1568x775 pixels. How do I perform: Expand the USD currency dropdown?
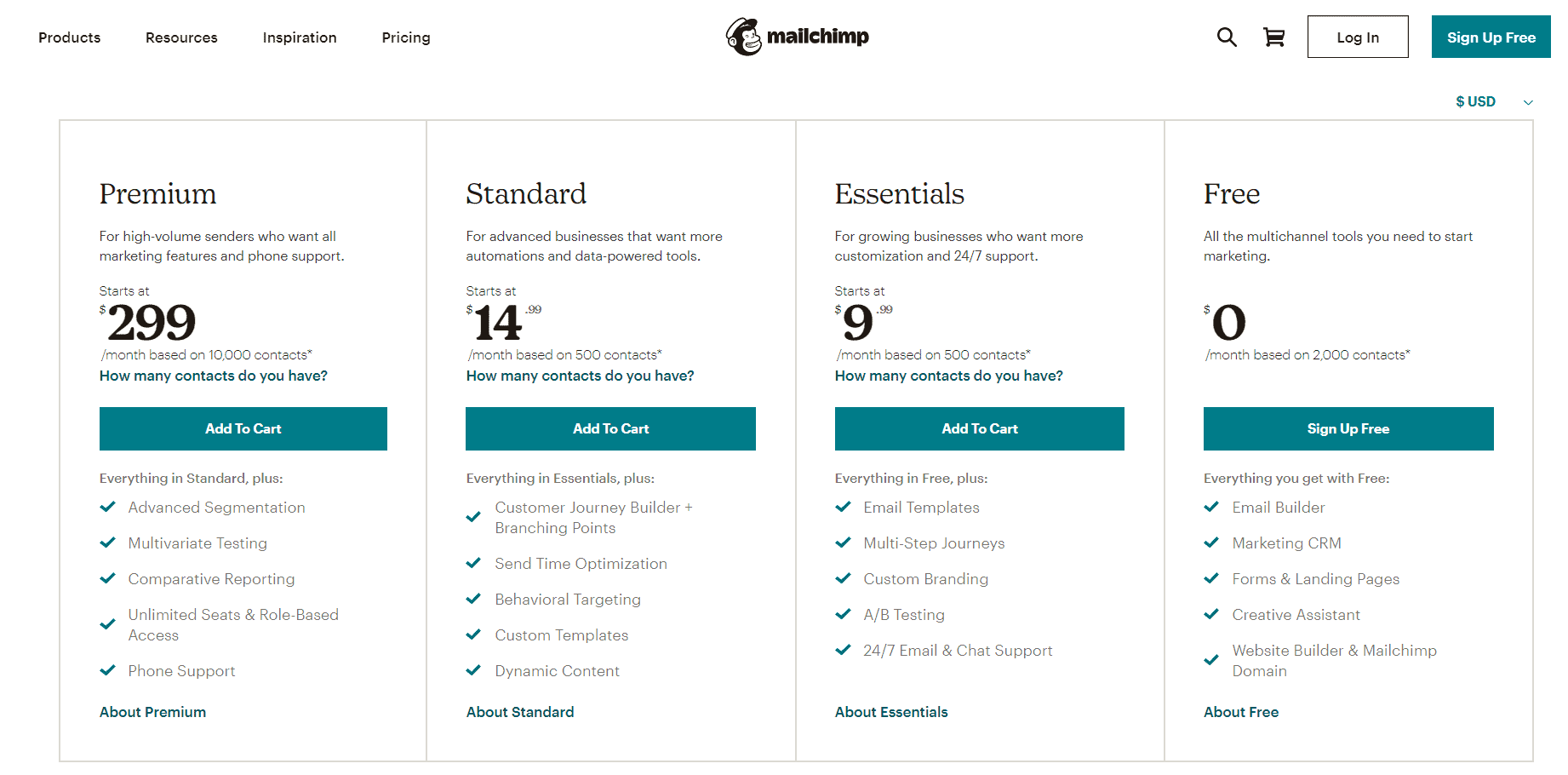coord(1493,102)
